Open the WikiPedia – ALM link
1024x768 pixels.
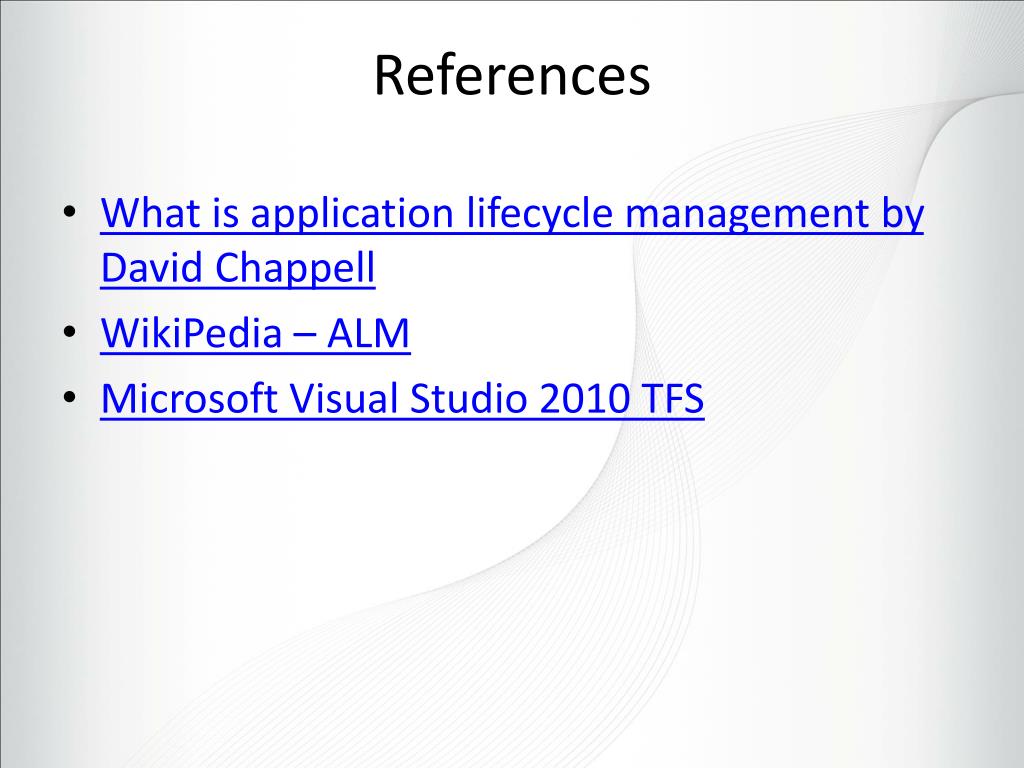[x=255, y=333]
